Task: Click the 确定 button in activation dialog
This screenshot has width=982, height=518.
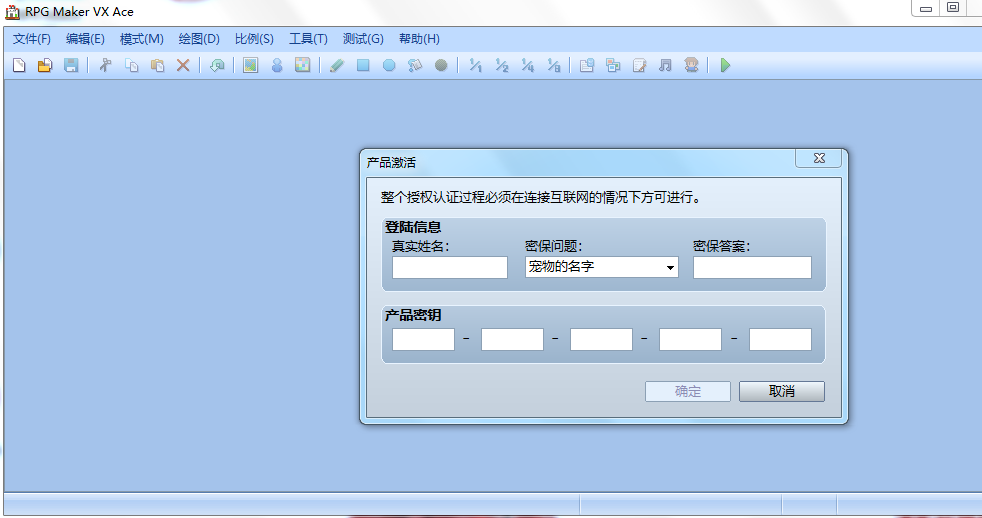Action: tap(688, 391)
